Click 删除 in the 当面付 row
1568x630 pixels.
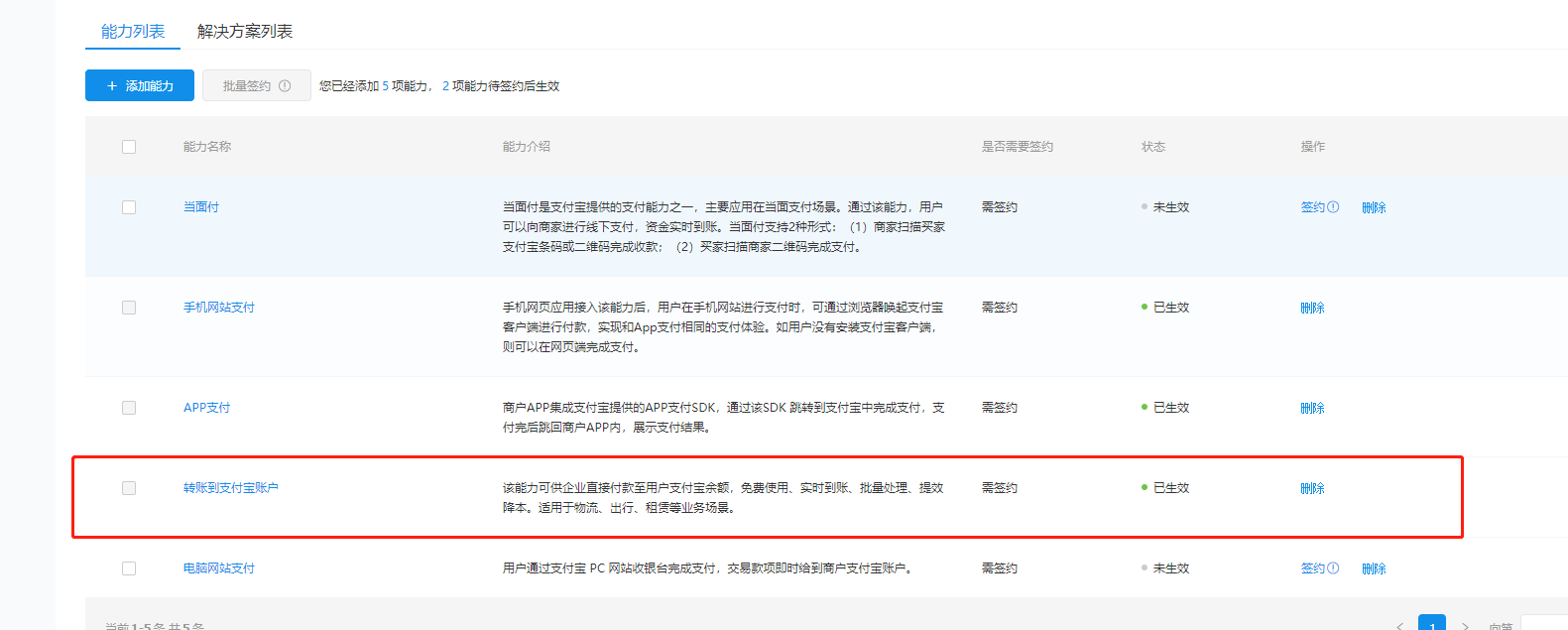pyautogui.click(x=1374, y=207)
